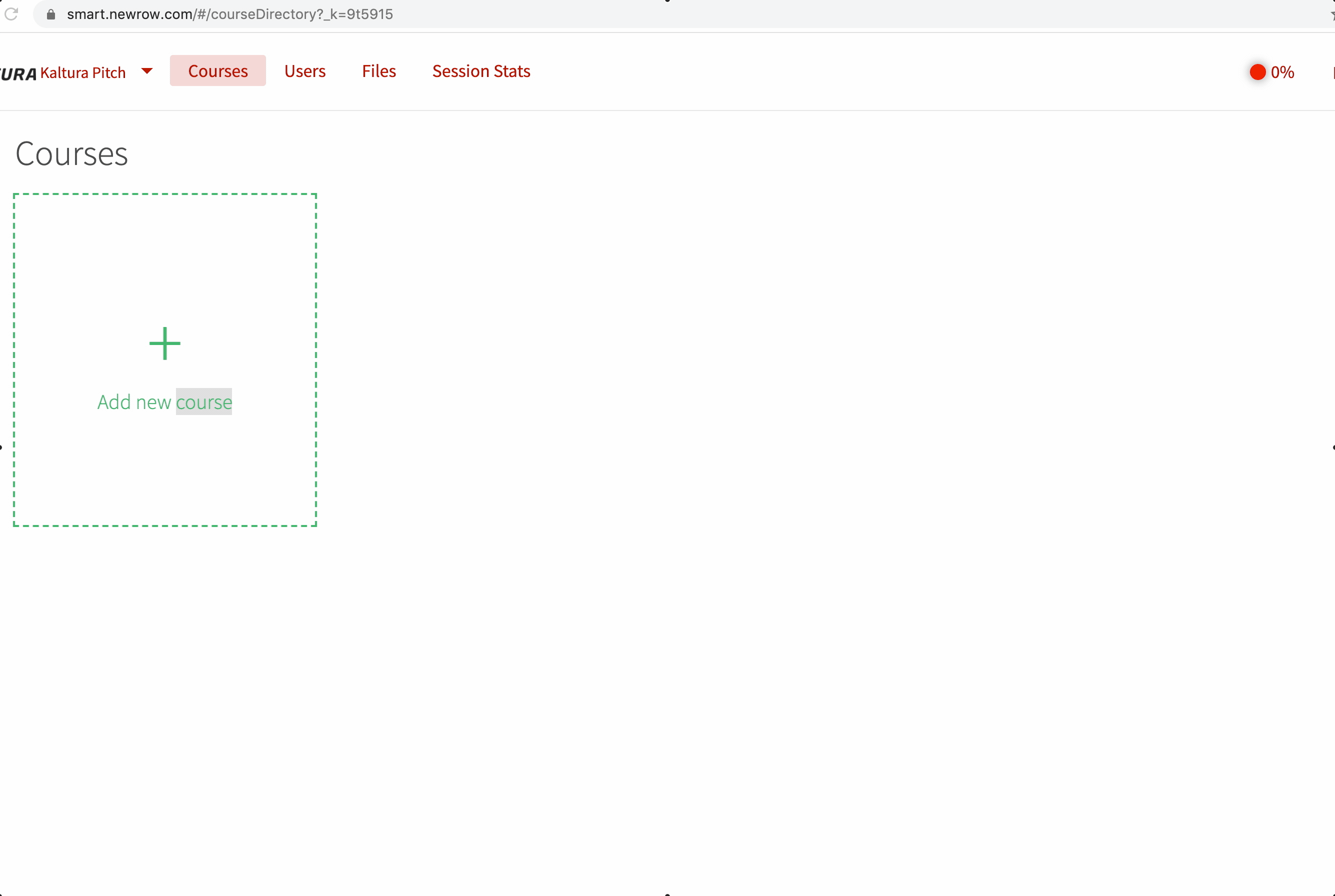Select the Courses tab

point(217,71)
